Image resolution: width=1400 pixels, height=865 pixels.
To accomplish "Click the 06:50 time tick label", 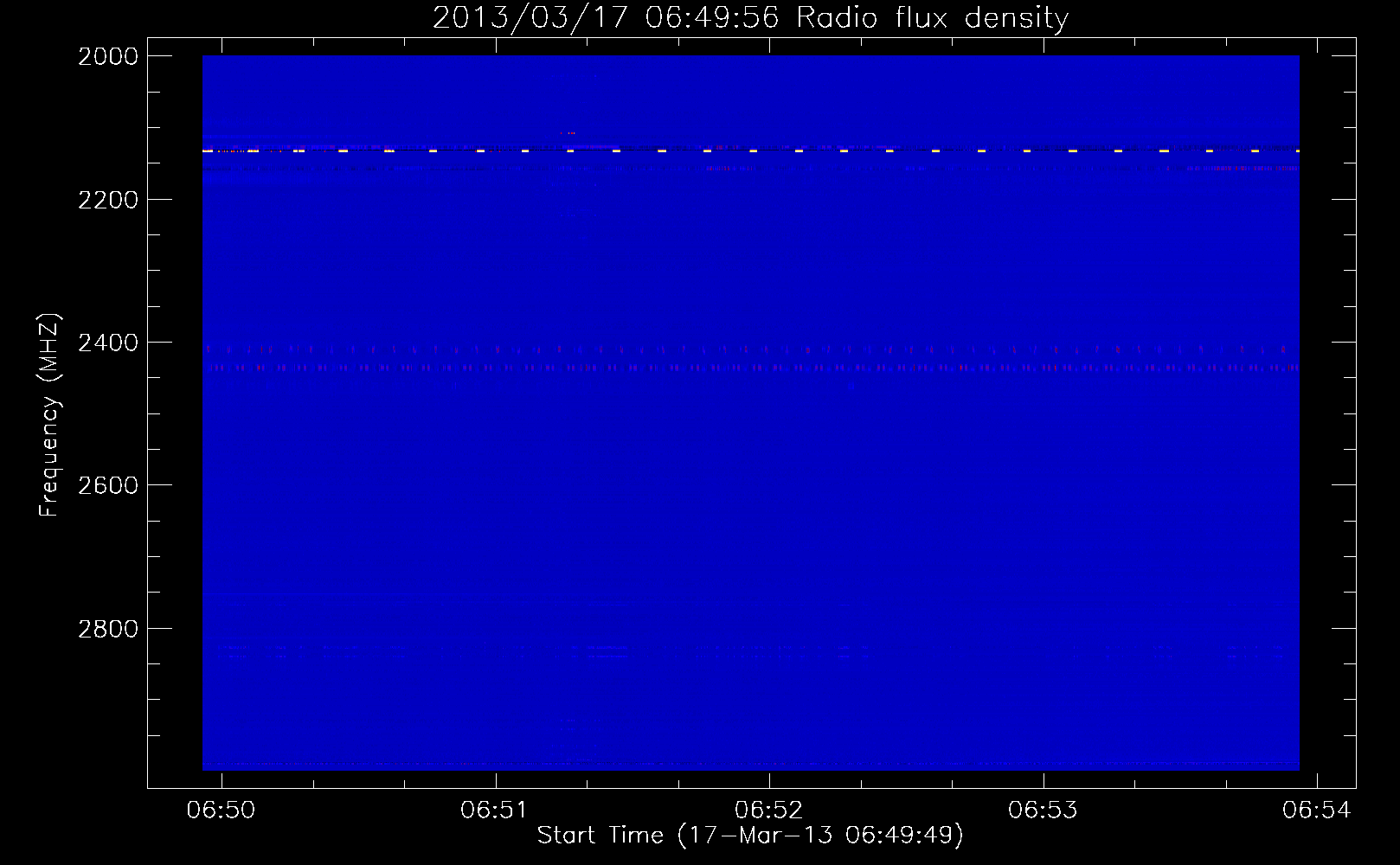I will click(x=222, y=810).
